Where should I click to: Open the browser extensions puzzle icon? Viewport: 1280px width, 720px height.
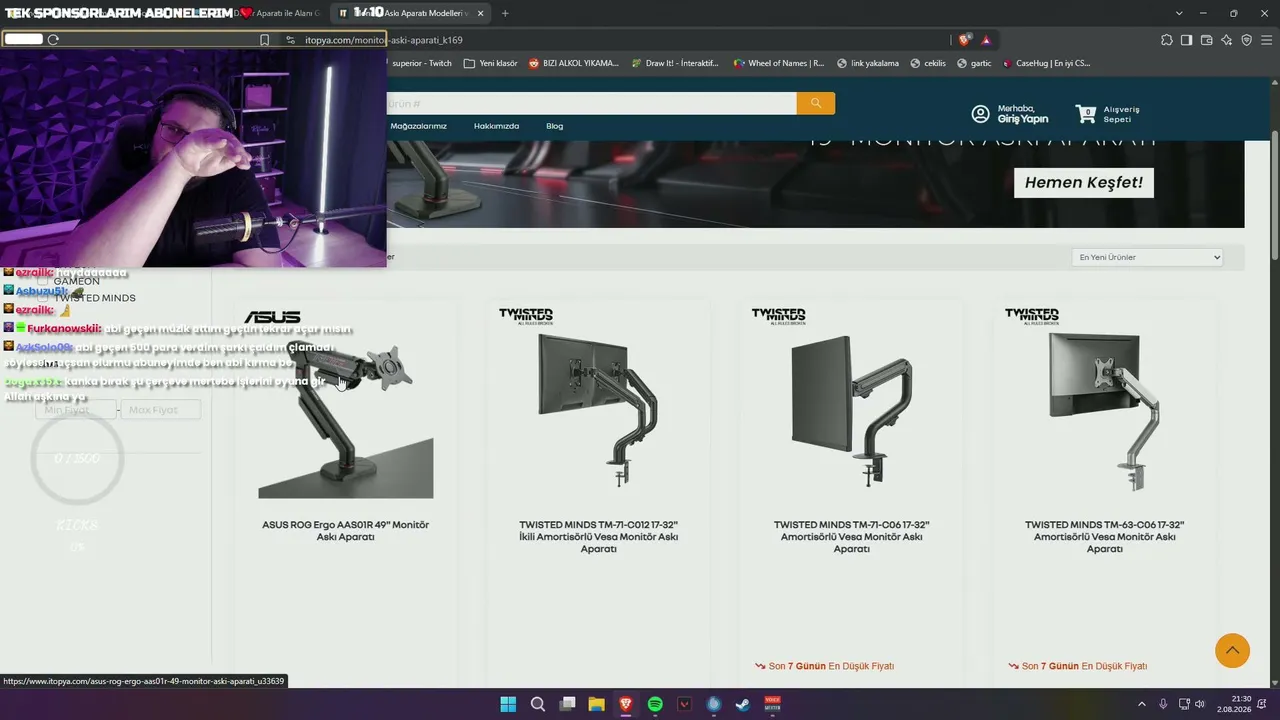pyautogui.click(x=1167, y=40)
